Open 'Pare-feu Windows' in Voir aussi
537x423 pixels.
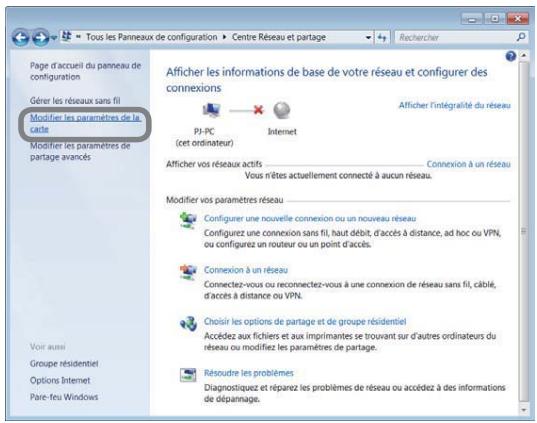[x=64, y=397]
